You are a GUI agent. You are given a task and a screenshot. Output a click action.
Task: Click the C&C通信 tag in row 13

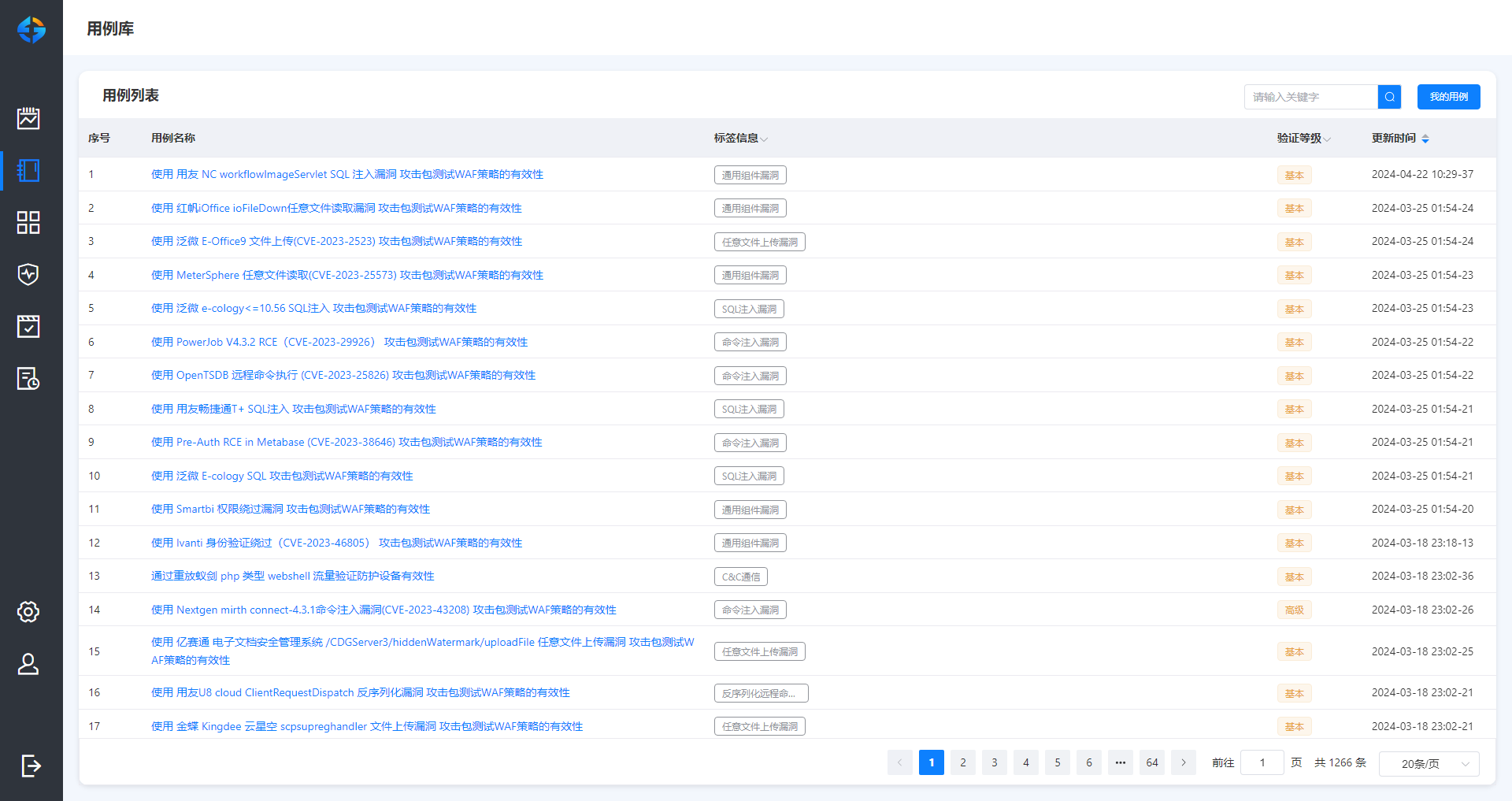[741, 577]
